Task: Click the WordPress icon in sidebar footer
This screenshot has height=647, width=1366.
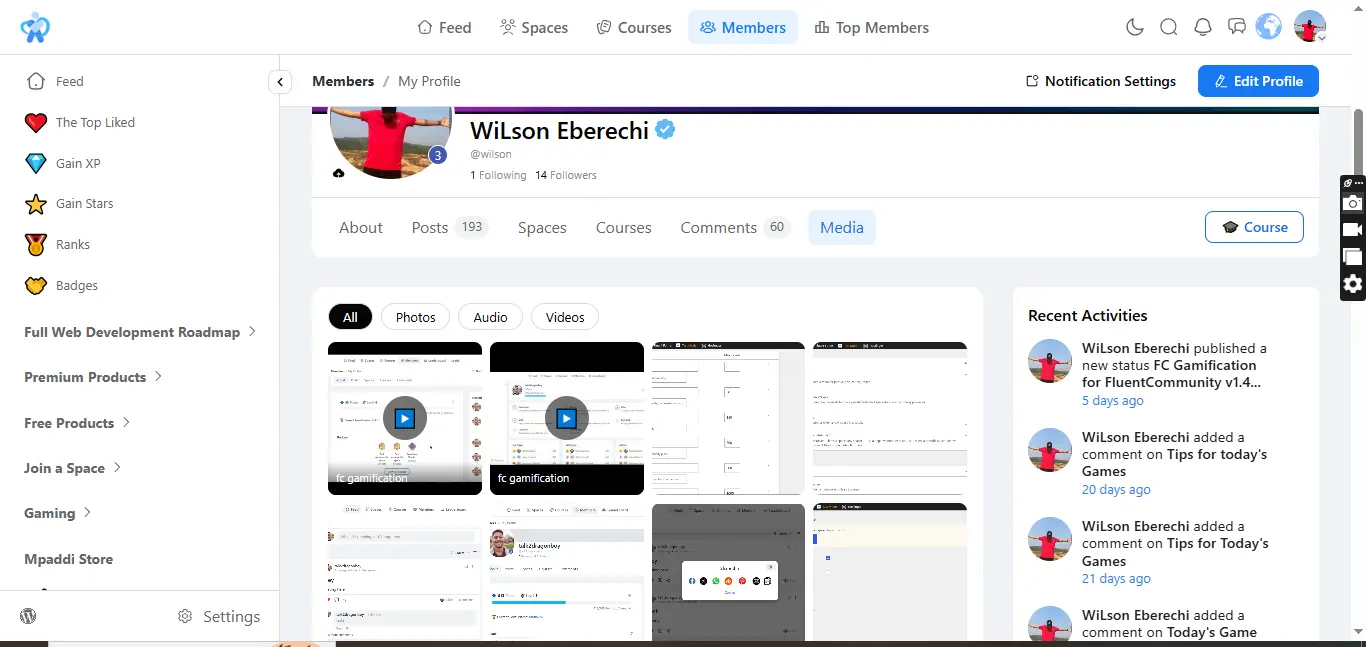Action: 28,616
